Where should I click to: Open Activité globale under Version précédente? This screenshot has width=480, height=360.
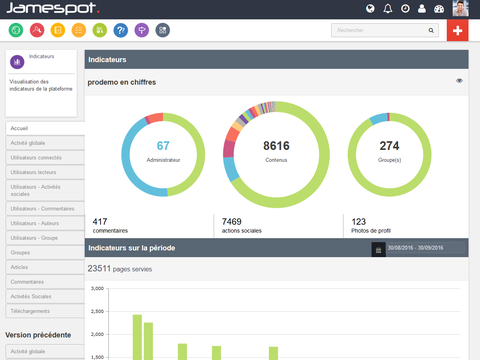click(45, 352)
